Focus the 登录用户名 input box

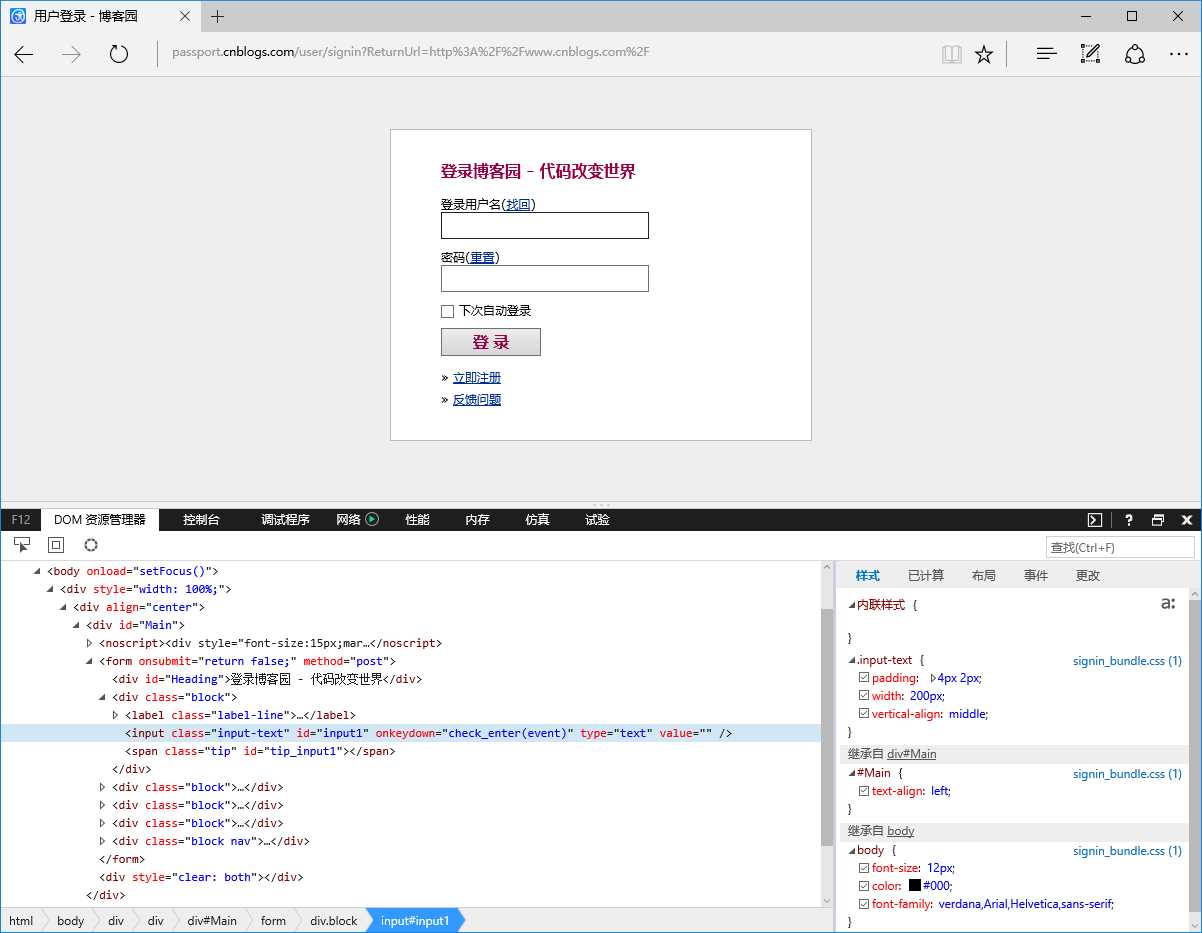pos(545,225)
